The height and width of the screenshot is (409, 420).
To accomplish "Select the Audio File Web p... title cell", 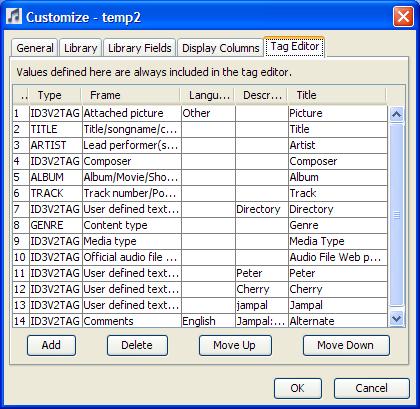I will click(338, 257).
